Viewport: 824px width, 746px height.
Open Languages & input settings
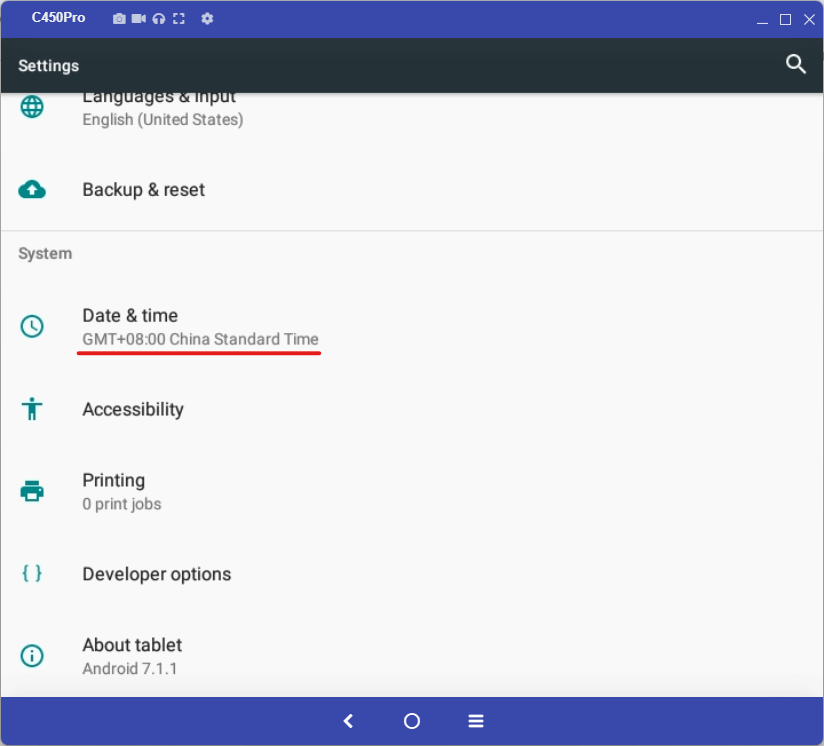pyautogui.click(x=162, y=108)
